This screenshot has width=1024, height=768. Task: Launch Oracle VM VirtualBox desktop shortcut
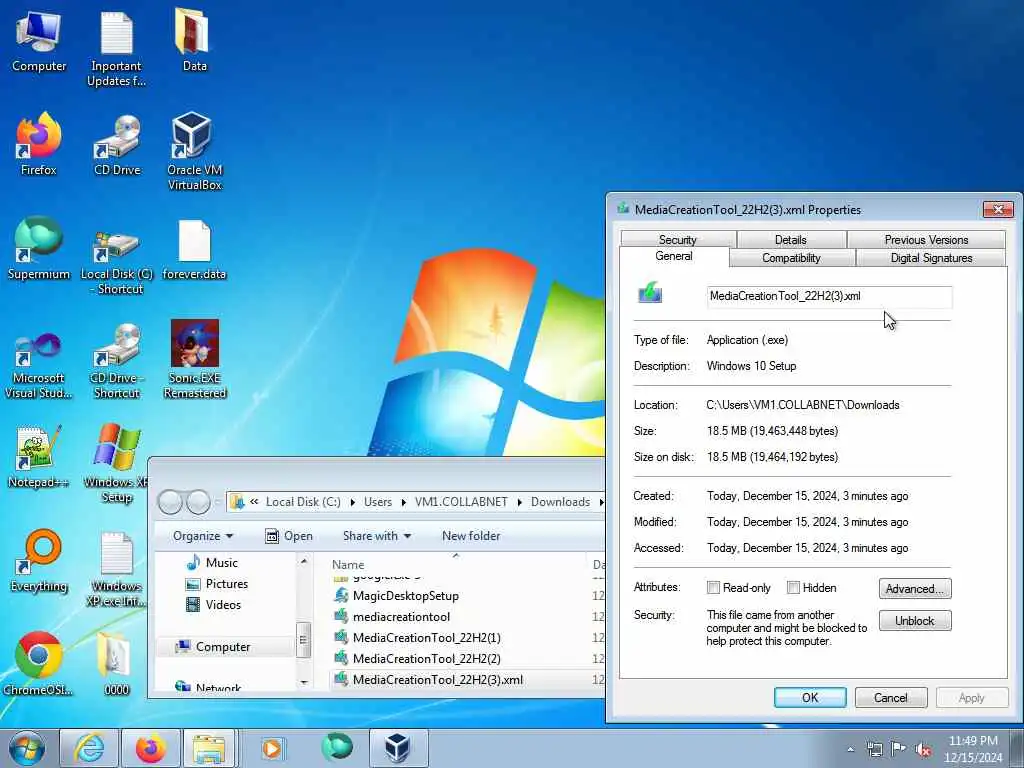click(194, 152)
